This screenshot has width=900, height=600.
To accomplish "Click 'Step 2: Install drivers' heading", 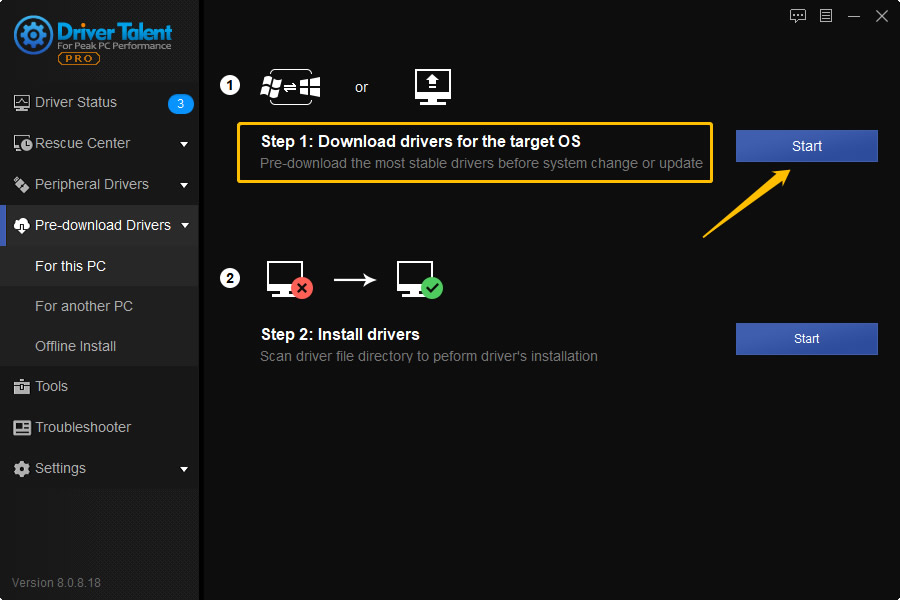I will coord(340,334).
